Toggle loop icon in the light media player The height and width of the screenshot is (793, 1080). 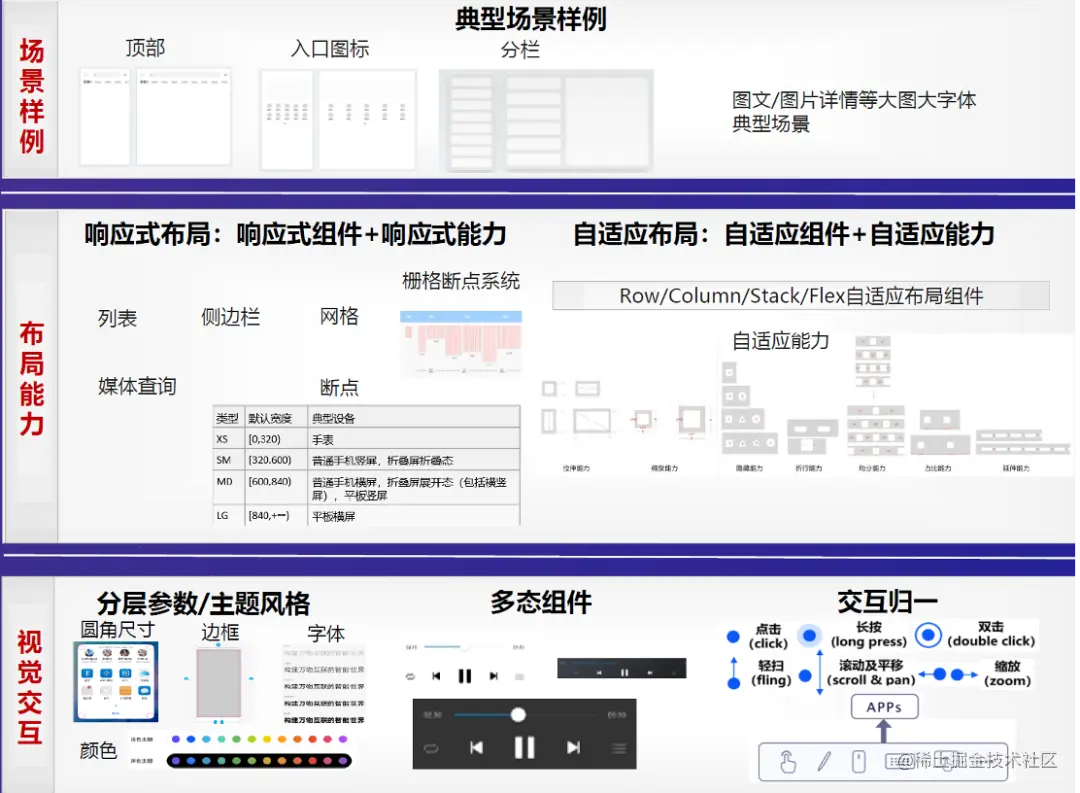coord(411,677)
